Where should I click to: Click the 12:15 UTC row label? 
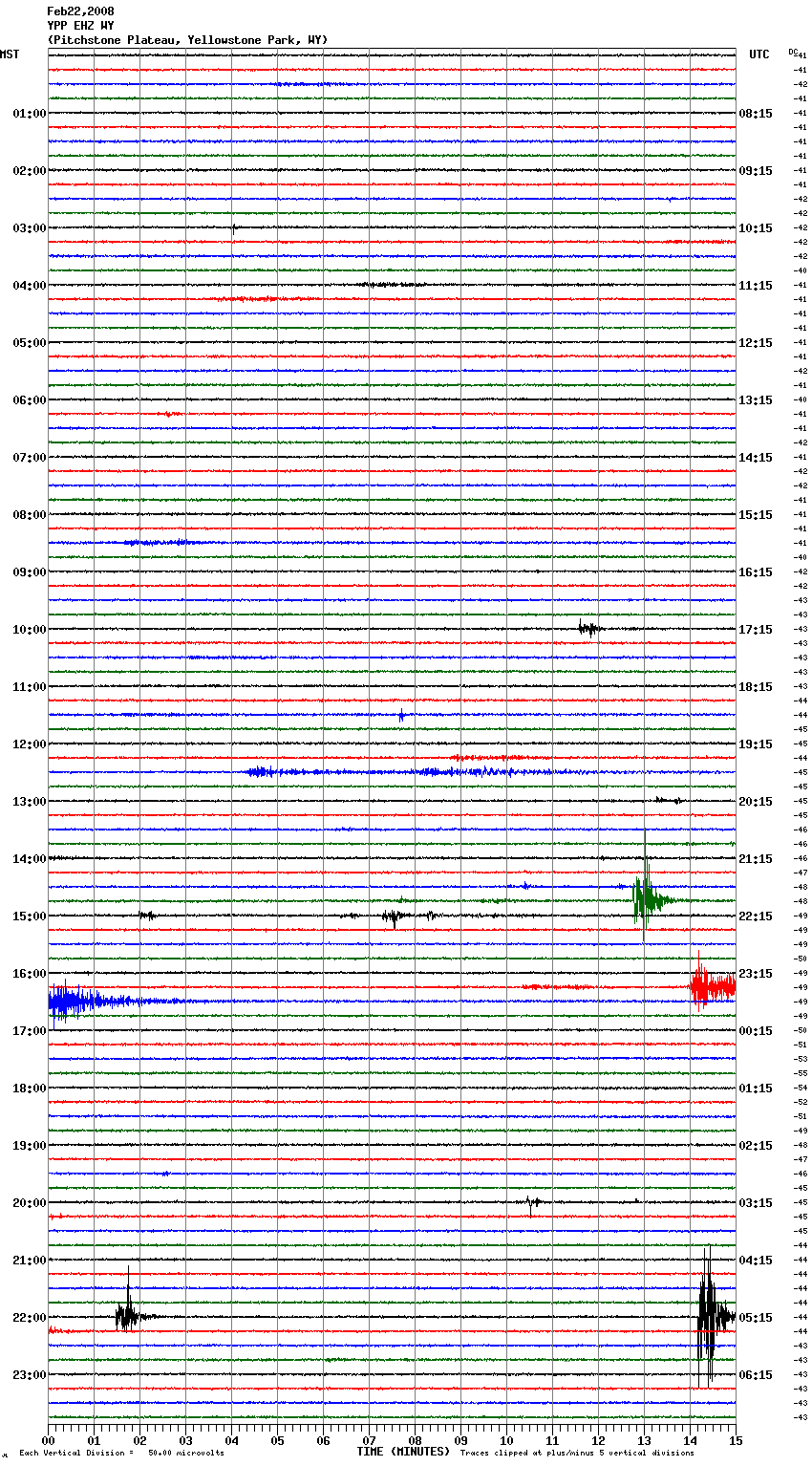click(x=756, y=343)
